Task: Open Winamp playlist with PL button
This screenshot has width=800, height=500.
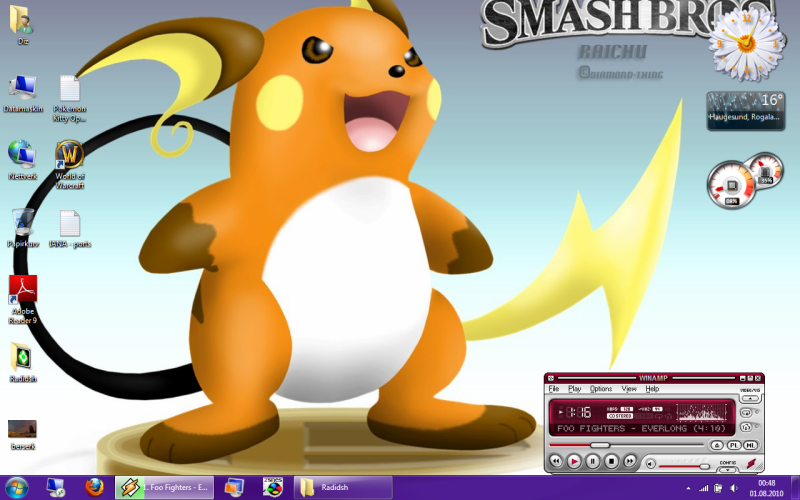Action: click(734, 445)
